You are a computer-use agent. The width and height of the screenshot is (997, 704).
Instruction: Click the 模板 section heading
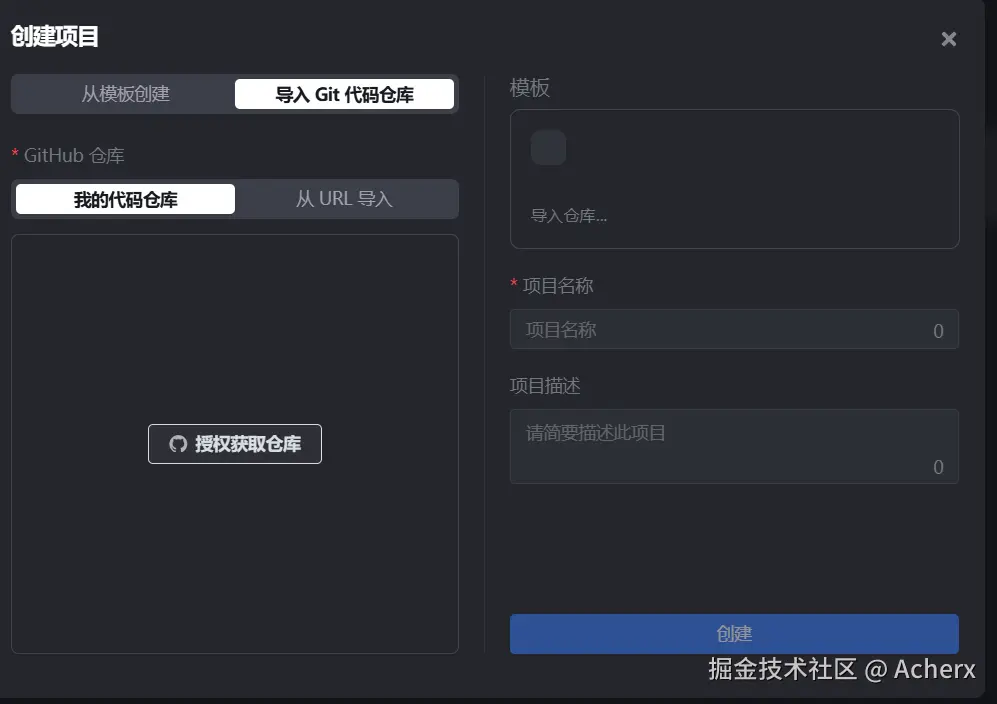click(x=530, y=88)
